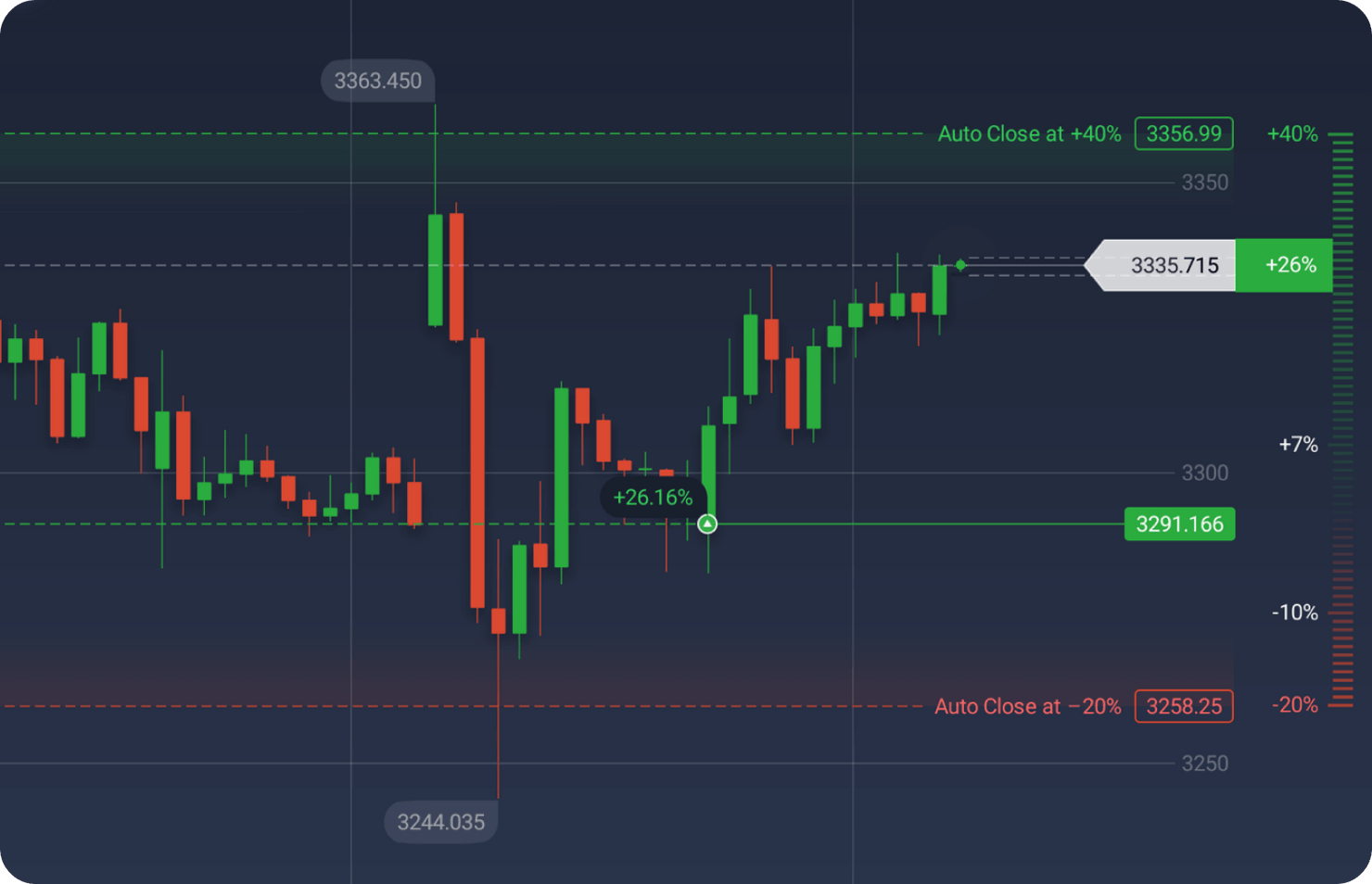This screenshot has width=1372, height=884.
Task: Click the 3335.715 current price label
Action: point(1161,265)
